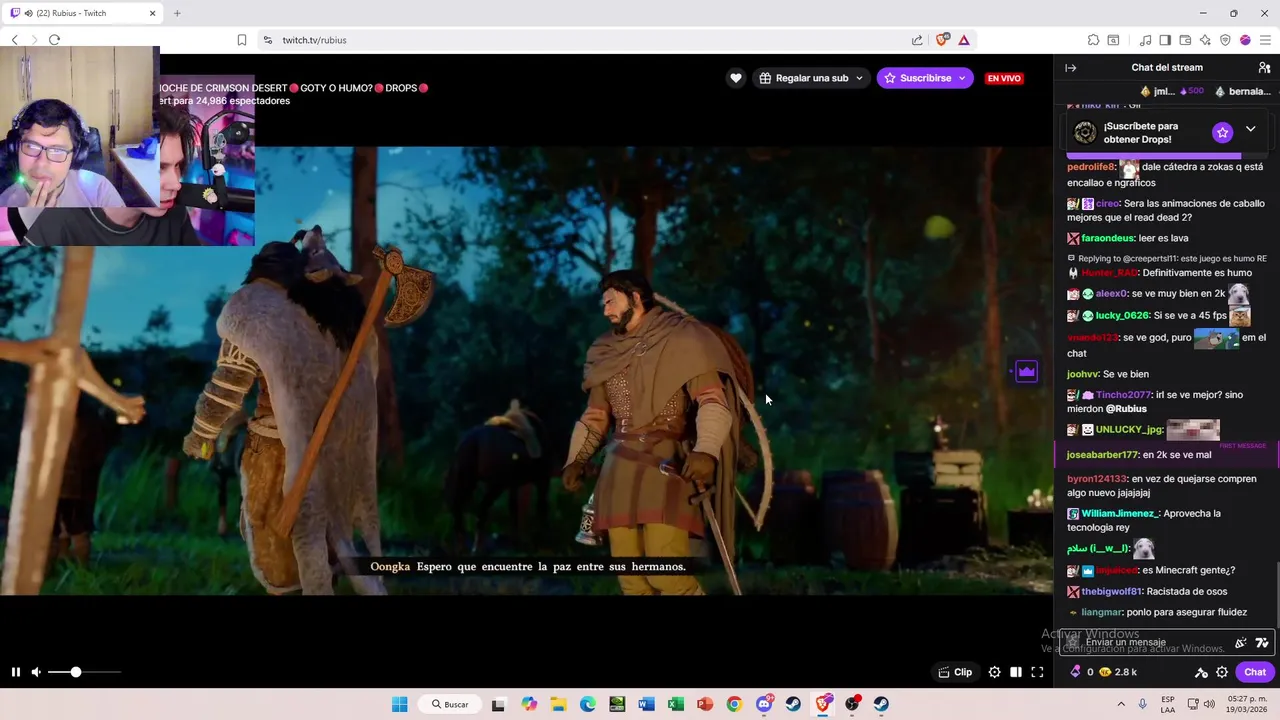Reload the Twitch page
The width and height of the screenshot is (1280, 720).
tap(54, 40)
